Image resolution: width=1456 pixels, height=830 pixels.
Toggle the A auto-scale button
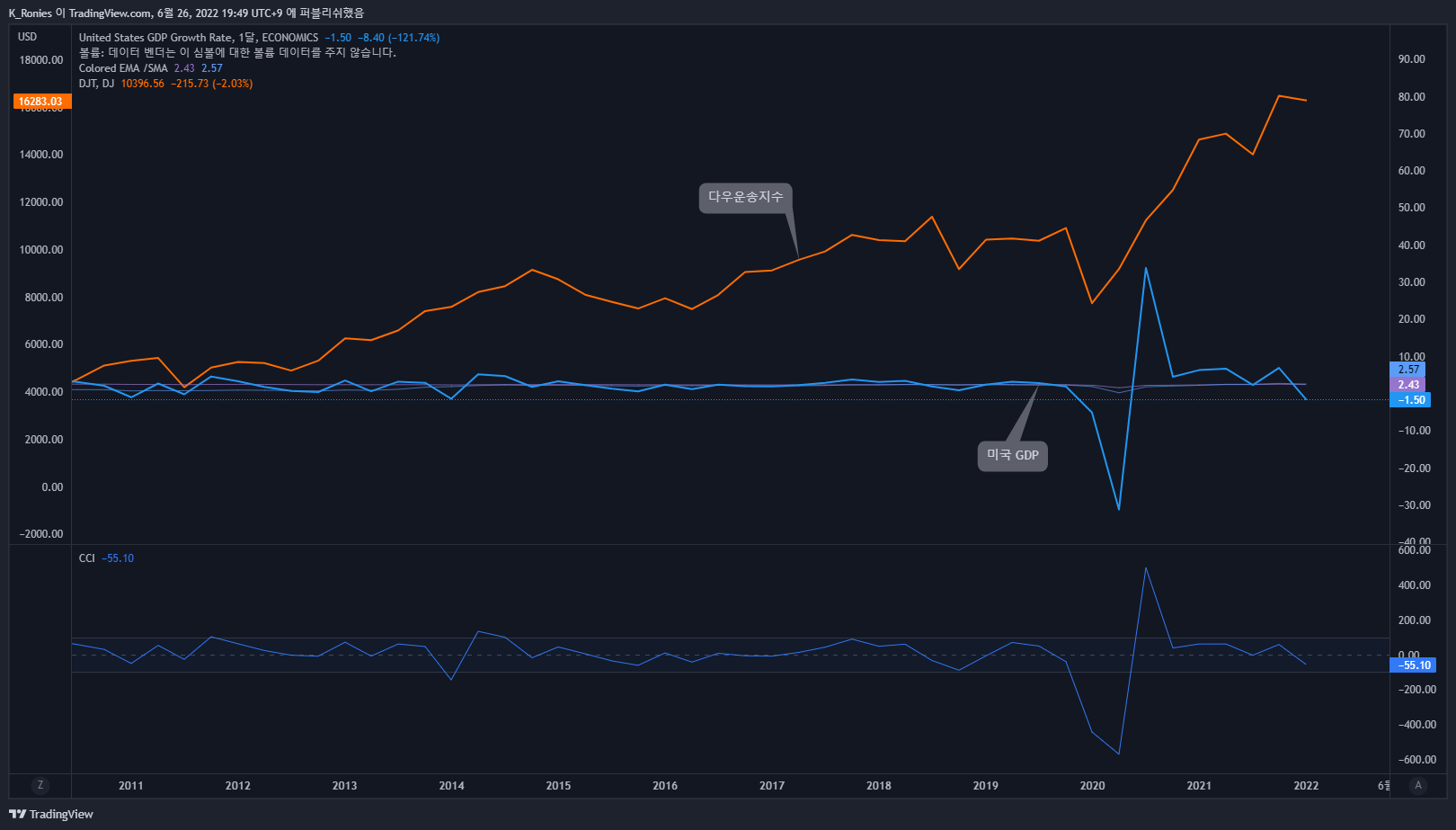[x=1418, y=785]
